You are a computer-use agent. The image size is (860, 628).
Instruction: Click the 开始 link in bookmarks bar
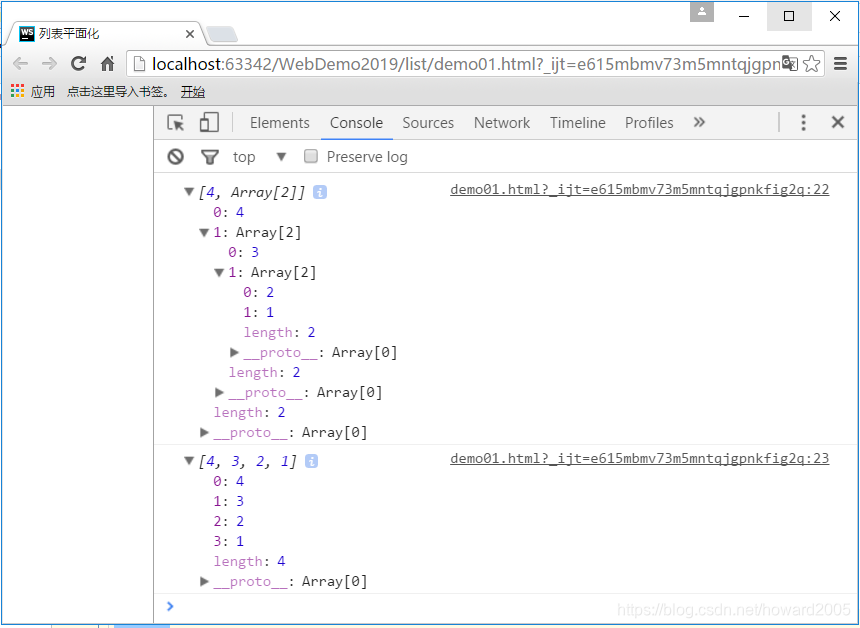coord(193,92)
